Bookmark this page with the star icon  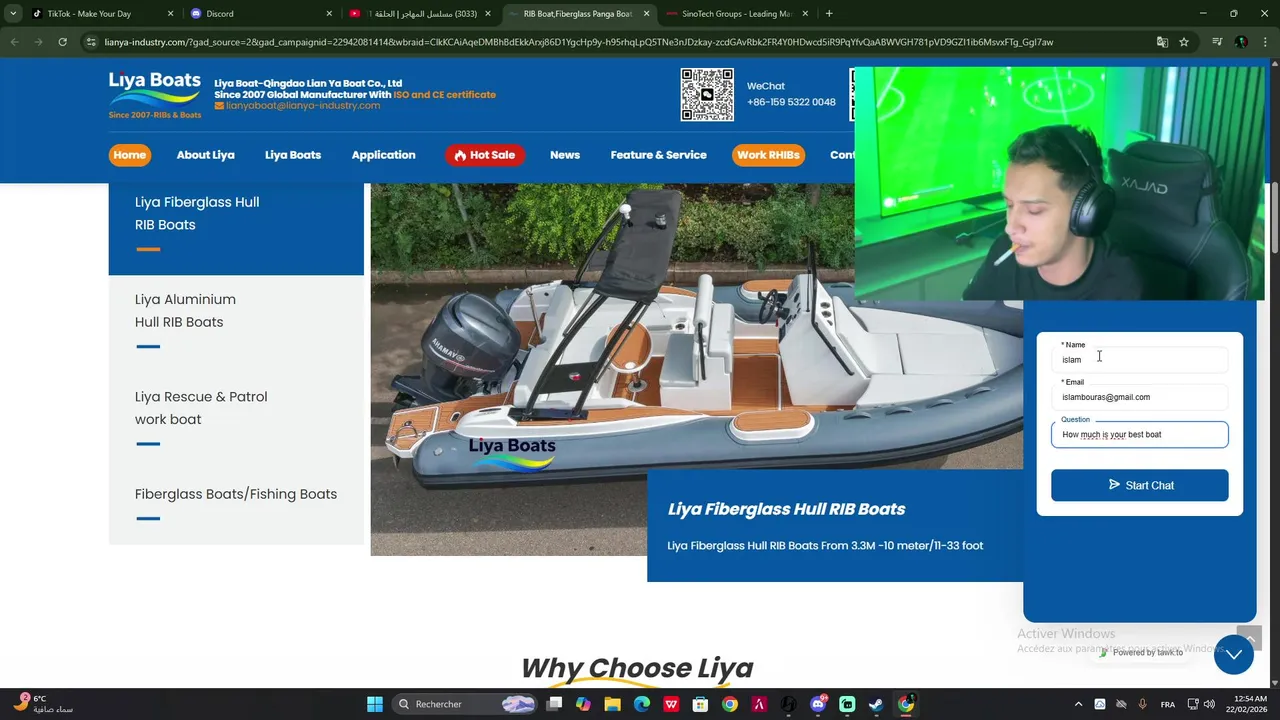[x=1184, y=42]
